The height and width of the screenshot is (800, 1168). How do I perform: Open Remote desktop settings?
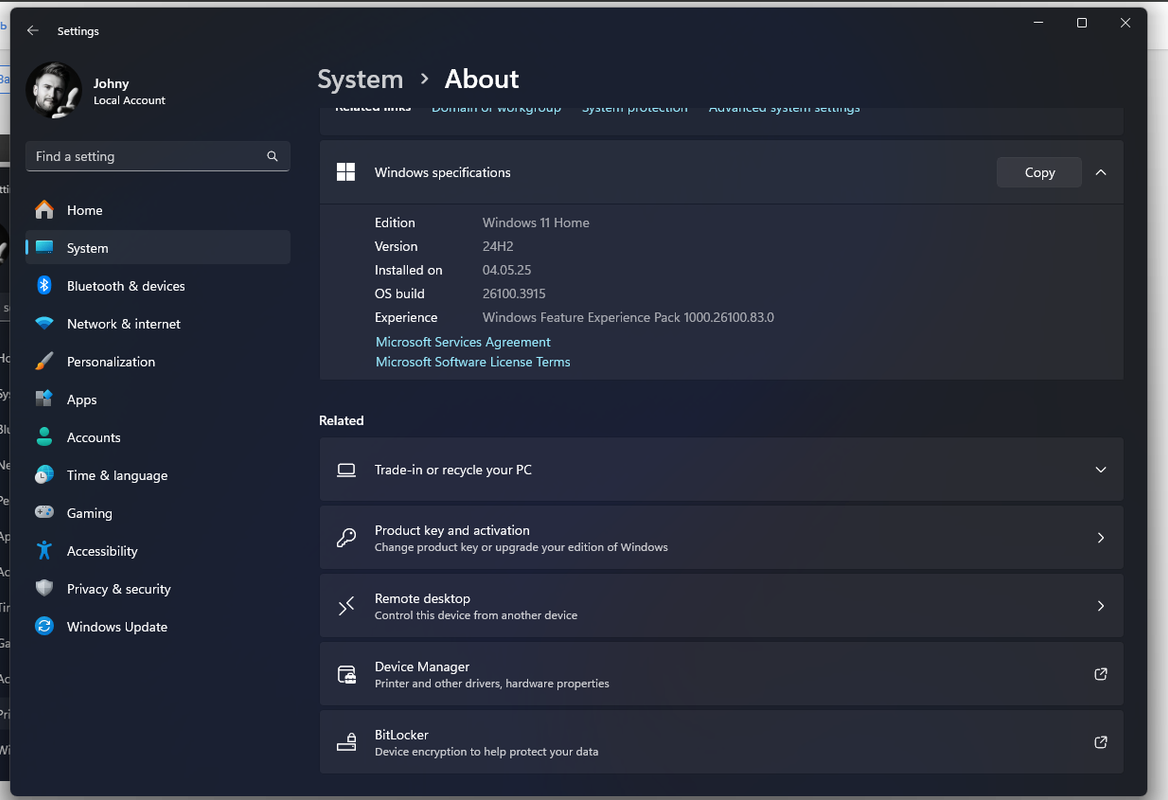click(x=721, y=606)
